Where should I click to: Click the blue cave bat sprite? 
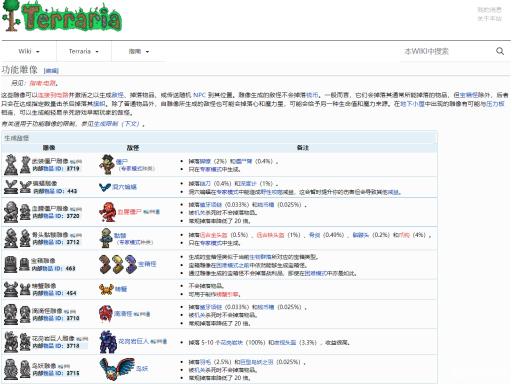pyautogui.click(x=105, y=187)
